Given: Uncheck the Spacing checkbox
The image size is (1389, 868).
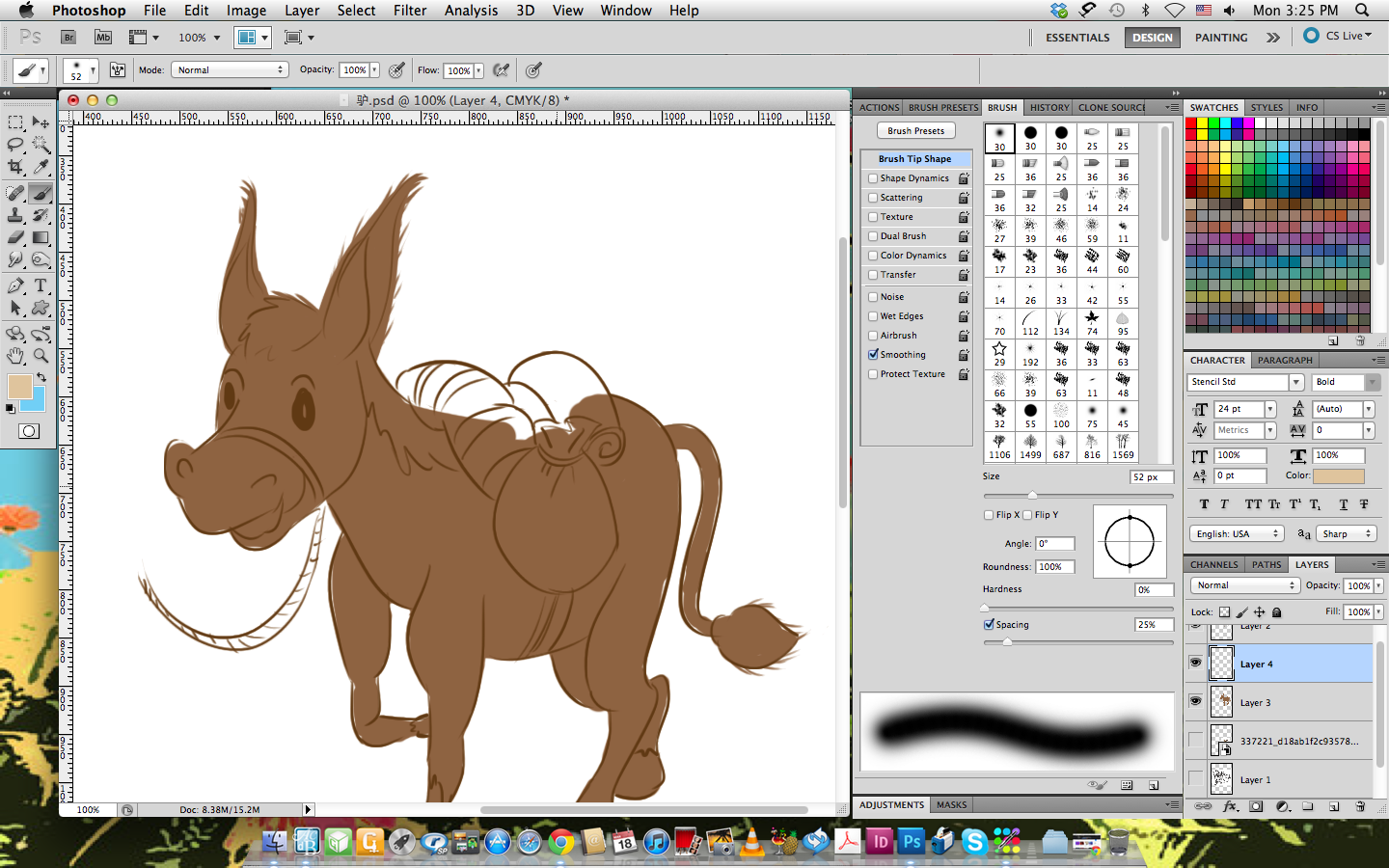Looking at the screenshot, I should tap(989, 625).
